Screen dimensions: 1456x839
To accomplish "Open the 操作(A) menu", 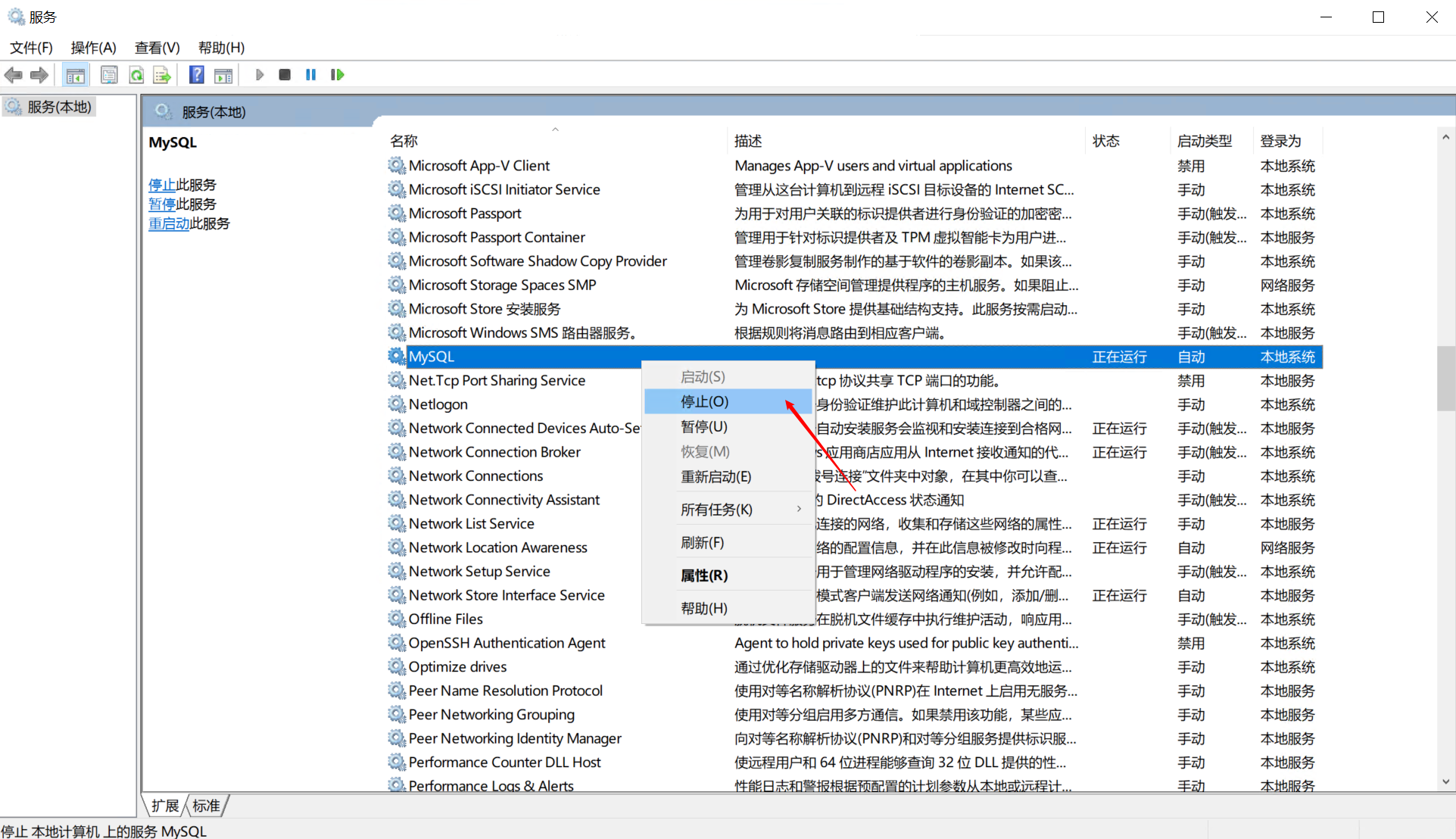I will click(x=93, y=48).
